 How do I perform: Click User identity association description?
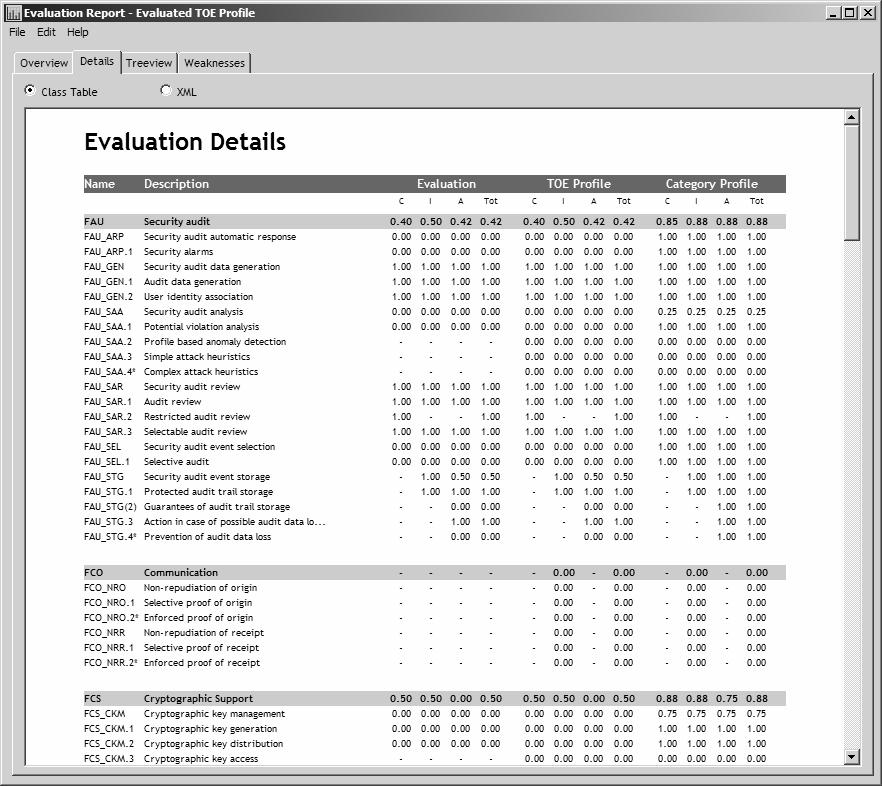coord(199,297)
